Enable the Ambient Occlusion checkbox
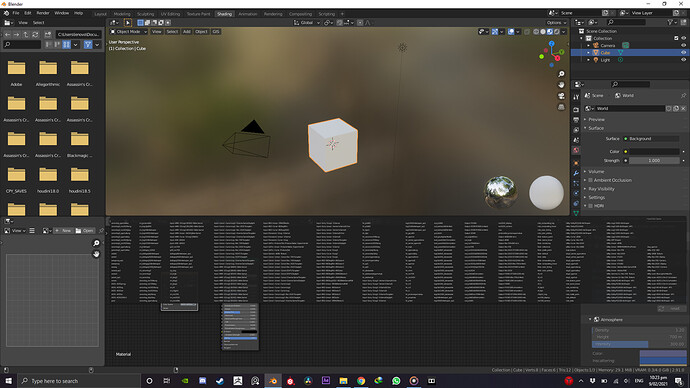Image resolution: width=690 pixels, height=388 pixels. [x=591, y=180]
